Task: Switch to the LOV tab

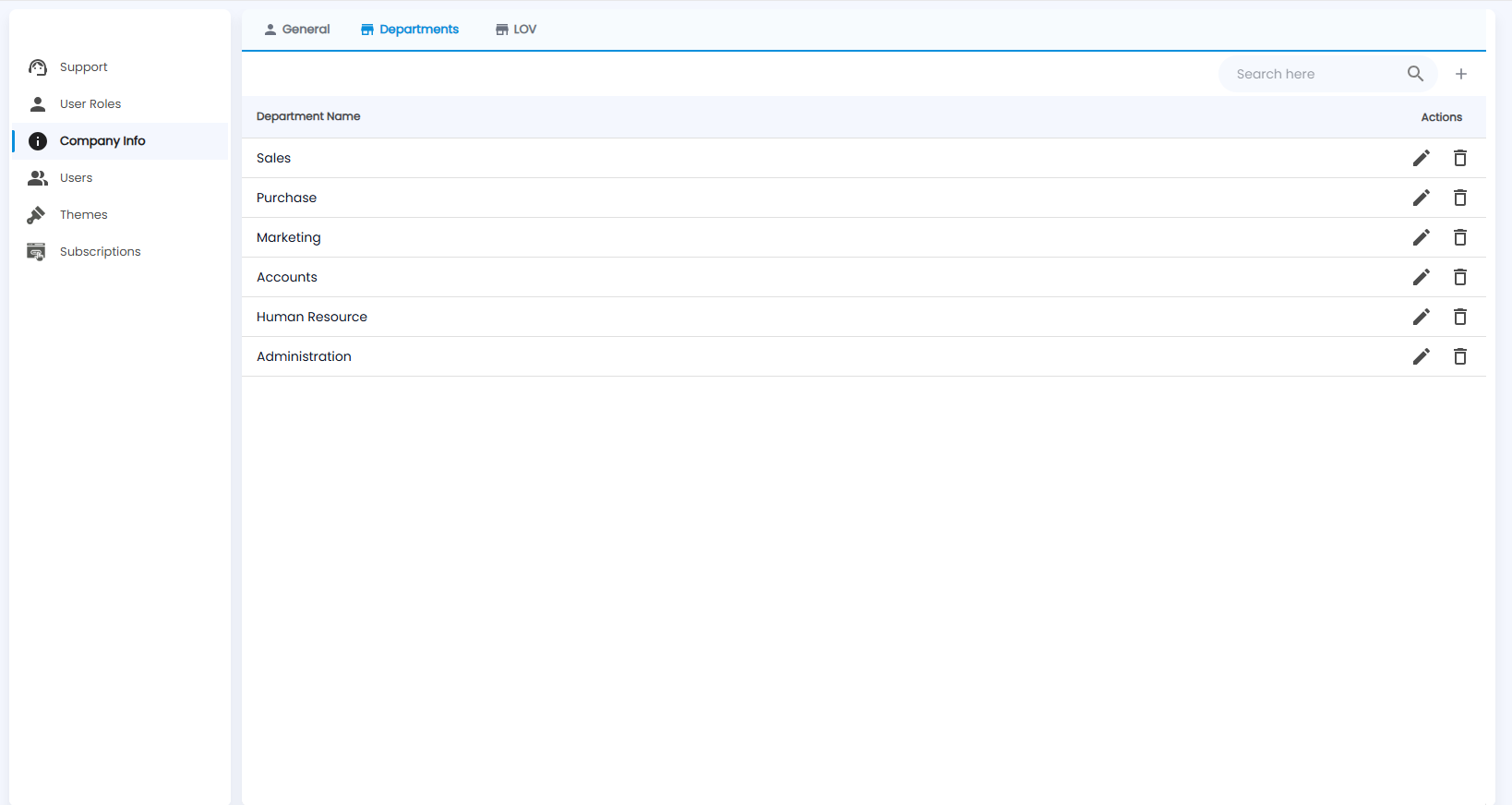Action: tap(516, 30)
